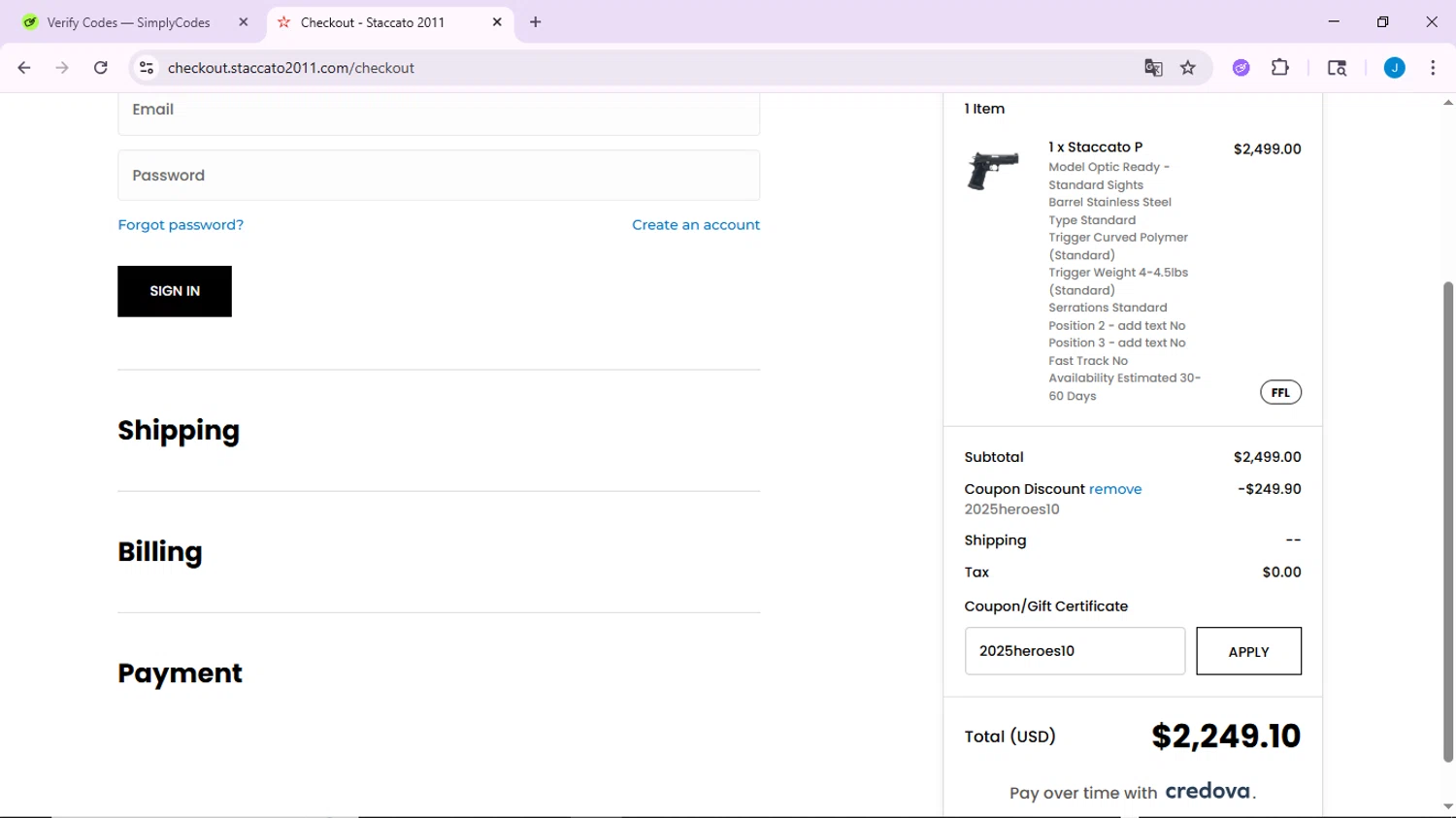The image size is (1456, 818).
Task: Remove the coupon discount
Action: coord(1115,489)
